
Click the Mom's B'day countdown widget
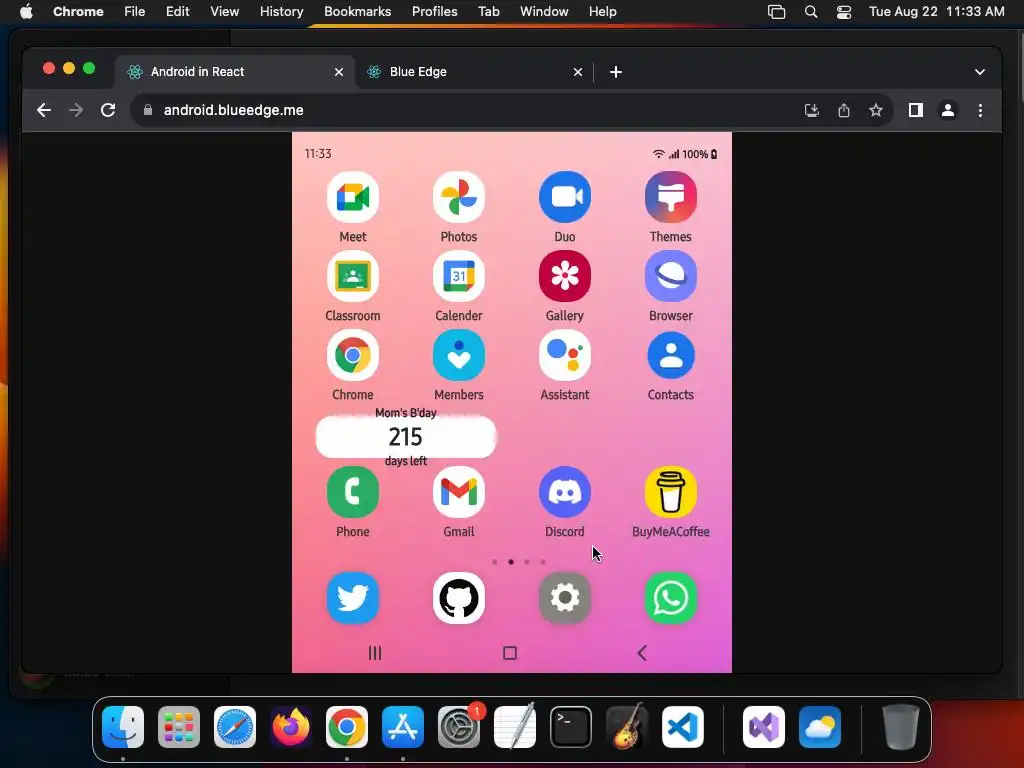click(x=406, y=437)
